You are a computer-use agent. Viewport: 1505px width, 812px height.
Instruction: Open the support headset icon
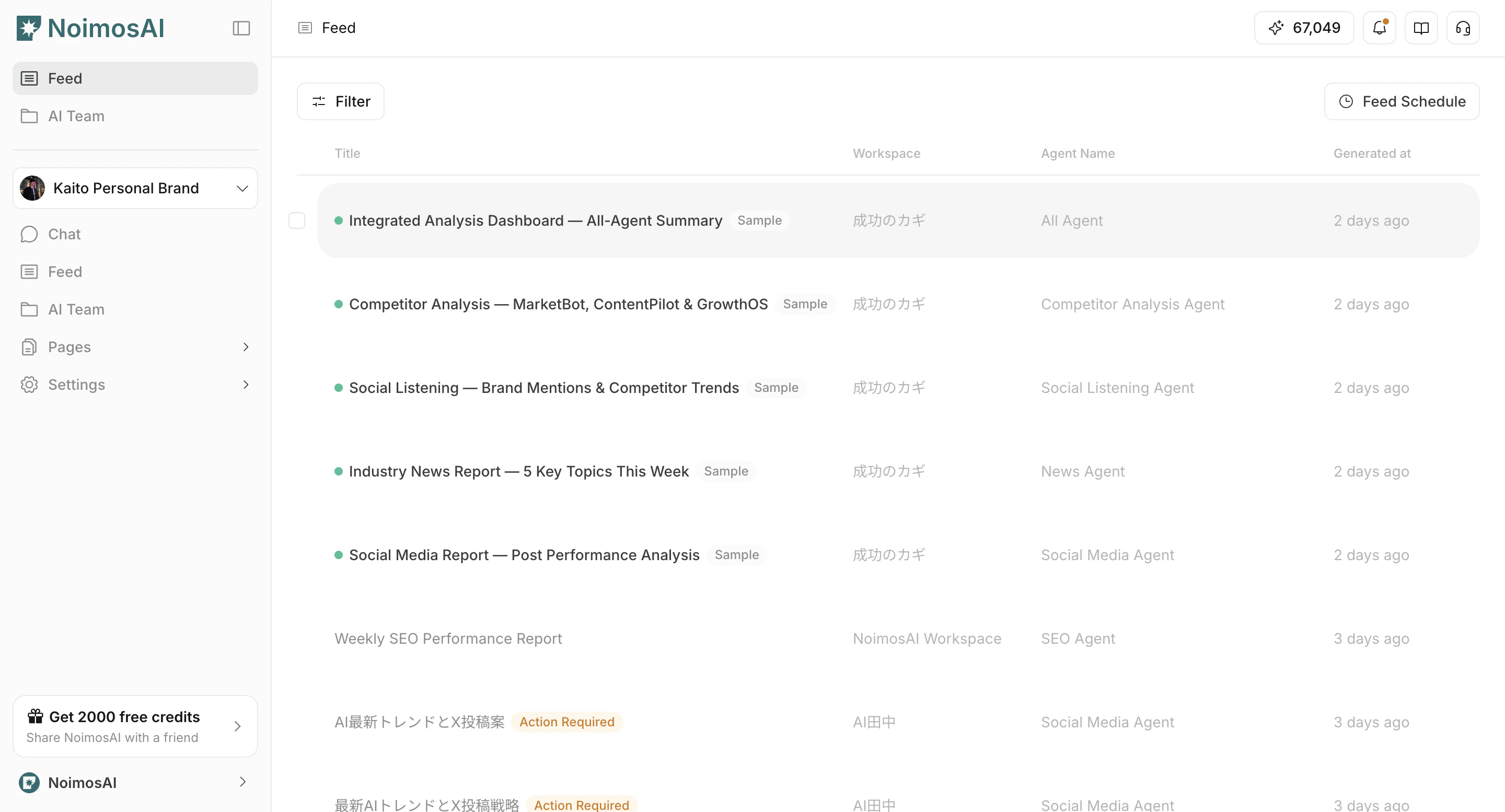coord(1462,28)
